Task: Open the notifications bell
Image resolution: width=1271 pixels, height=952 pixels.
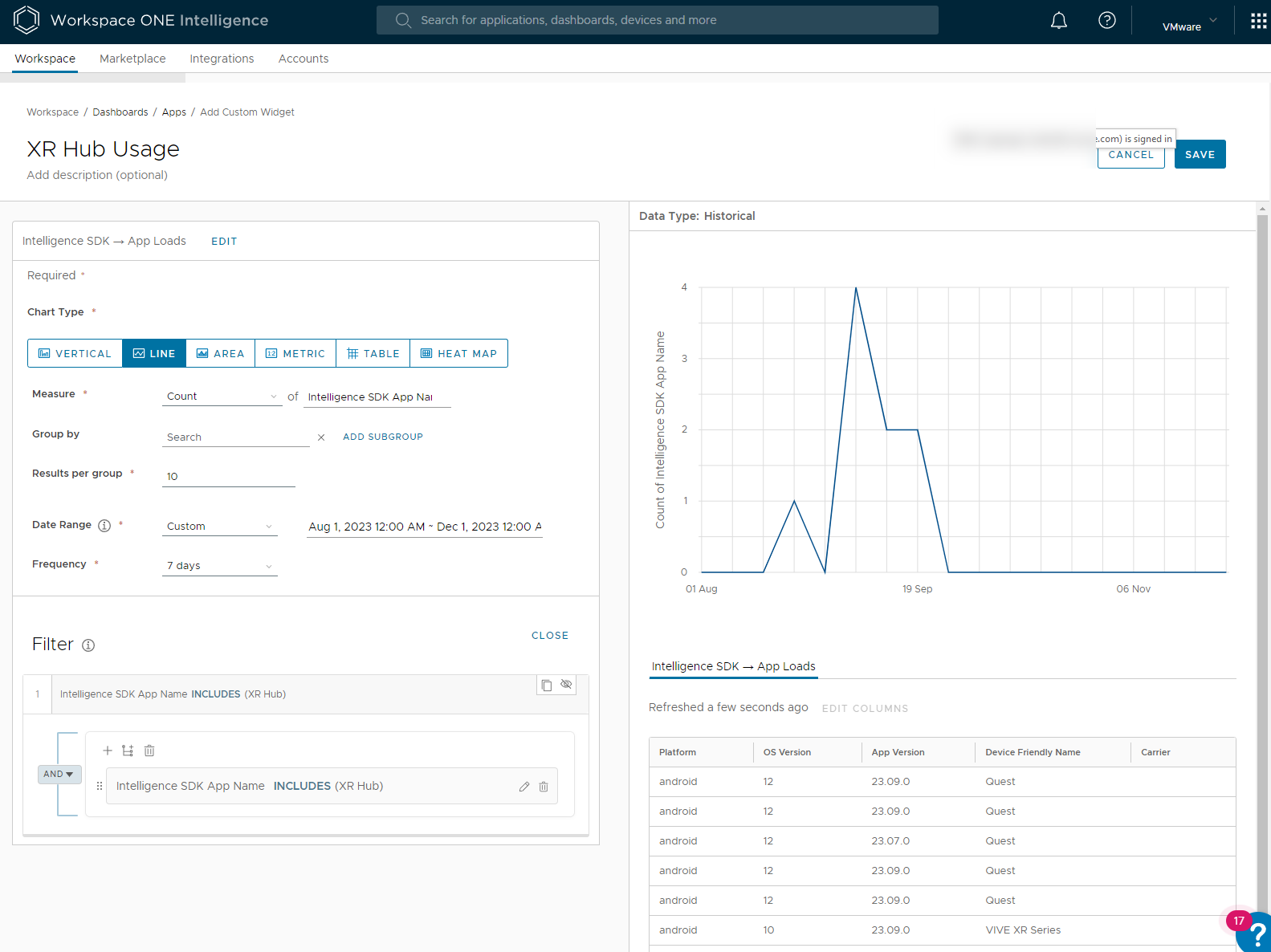Action: coord(1059,21)
